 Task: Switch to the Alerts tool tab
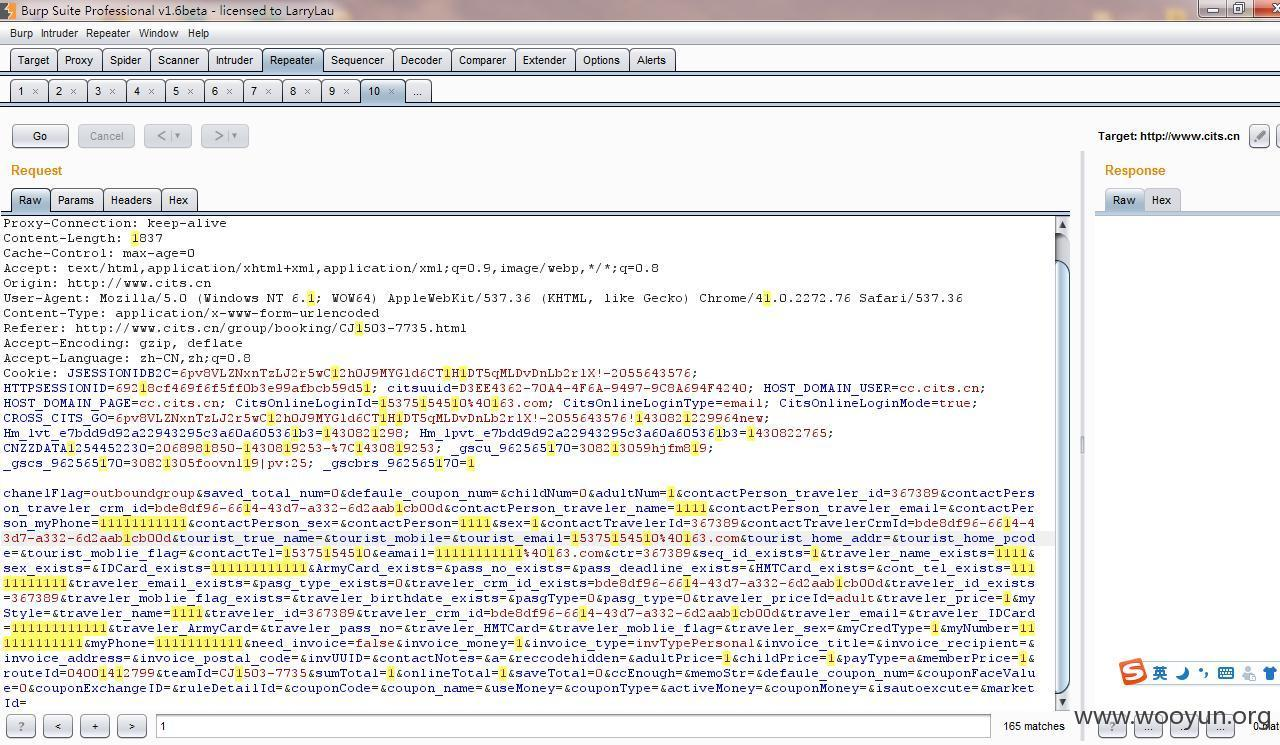[x=651, y=60]
